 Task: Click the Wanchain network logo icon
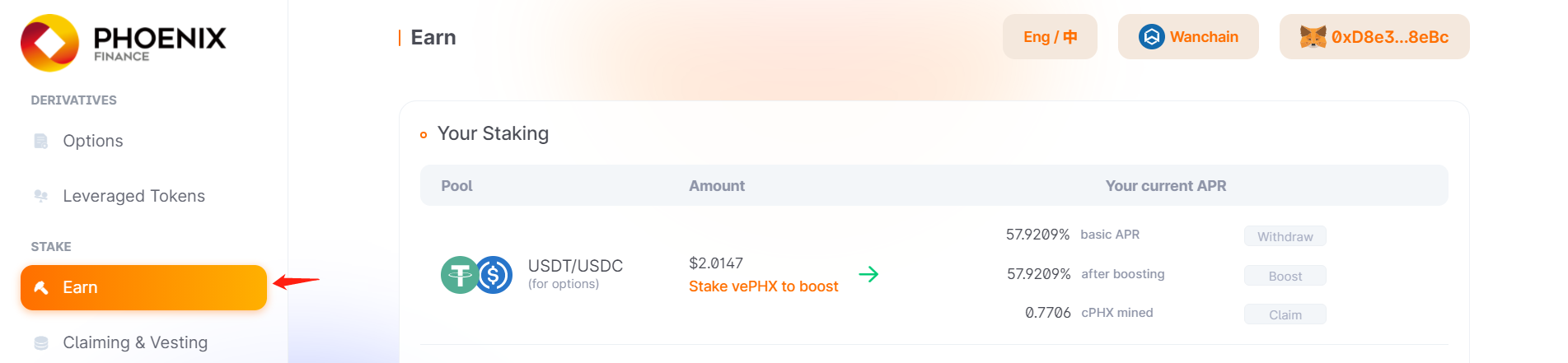click(x=1151, y=37)
